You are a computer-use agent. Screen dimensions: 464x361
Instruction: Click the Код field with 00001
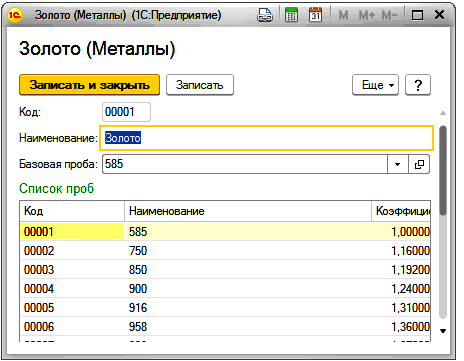[x=126, y=112]
